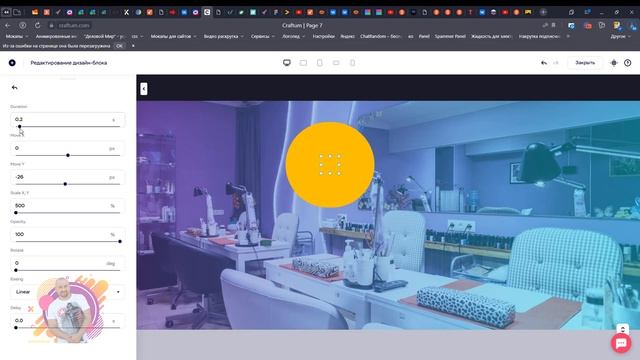Open the Логопед bookmarks folder

pos(293,36)
